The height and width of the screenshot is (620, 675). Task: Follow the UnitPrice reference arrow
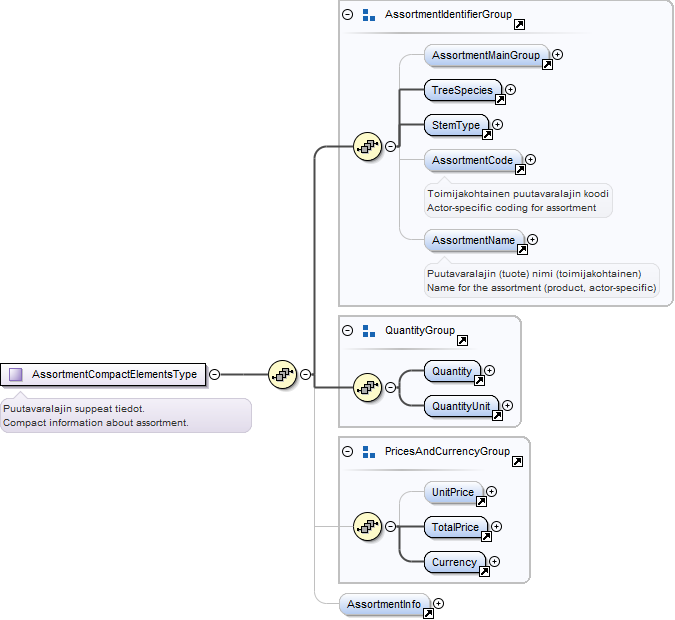click(x=481, y=502)
